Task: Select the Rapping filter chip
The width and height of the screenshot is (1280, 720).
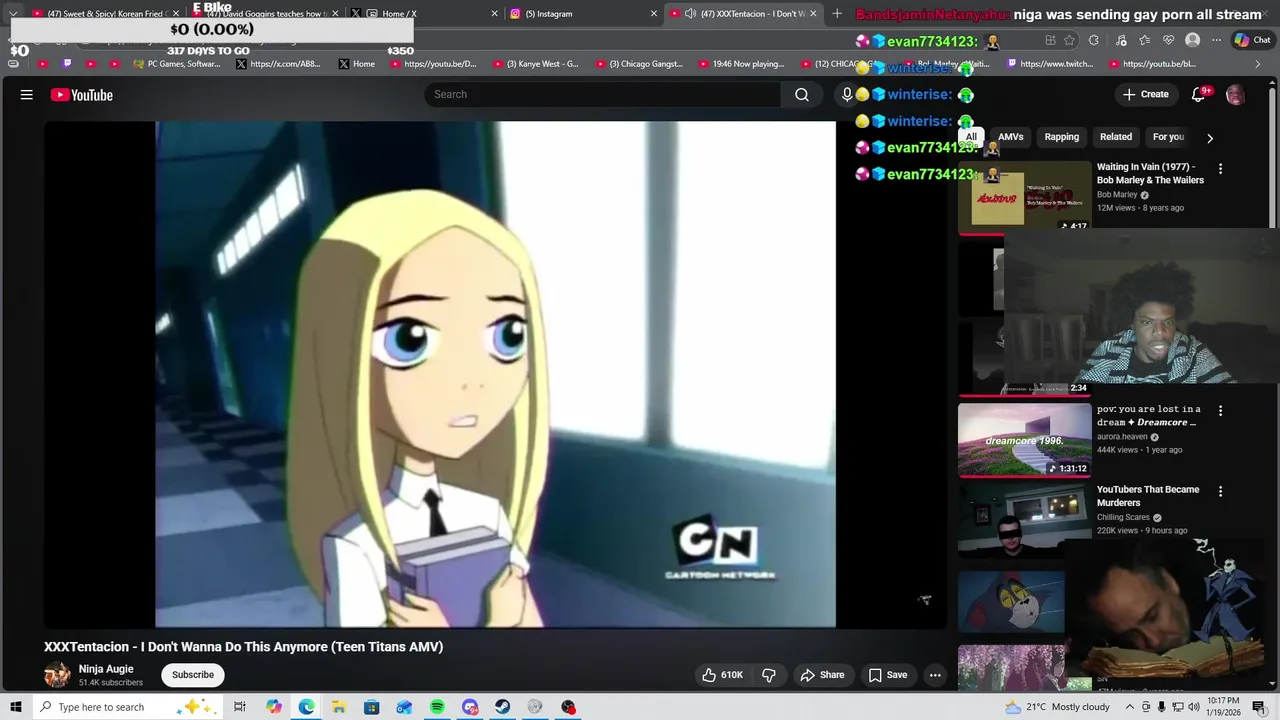Action: click(x=1062, y=137)
